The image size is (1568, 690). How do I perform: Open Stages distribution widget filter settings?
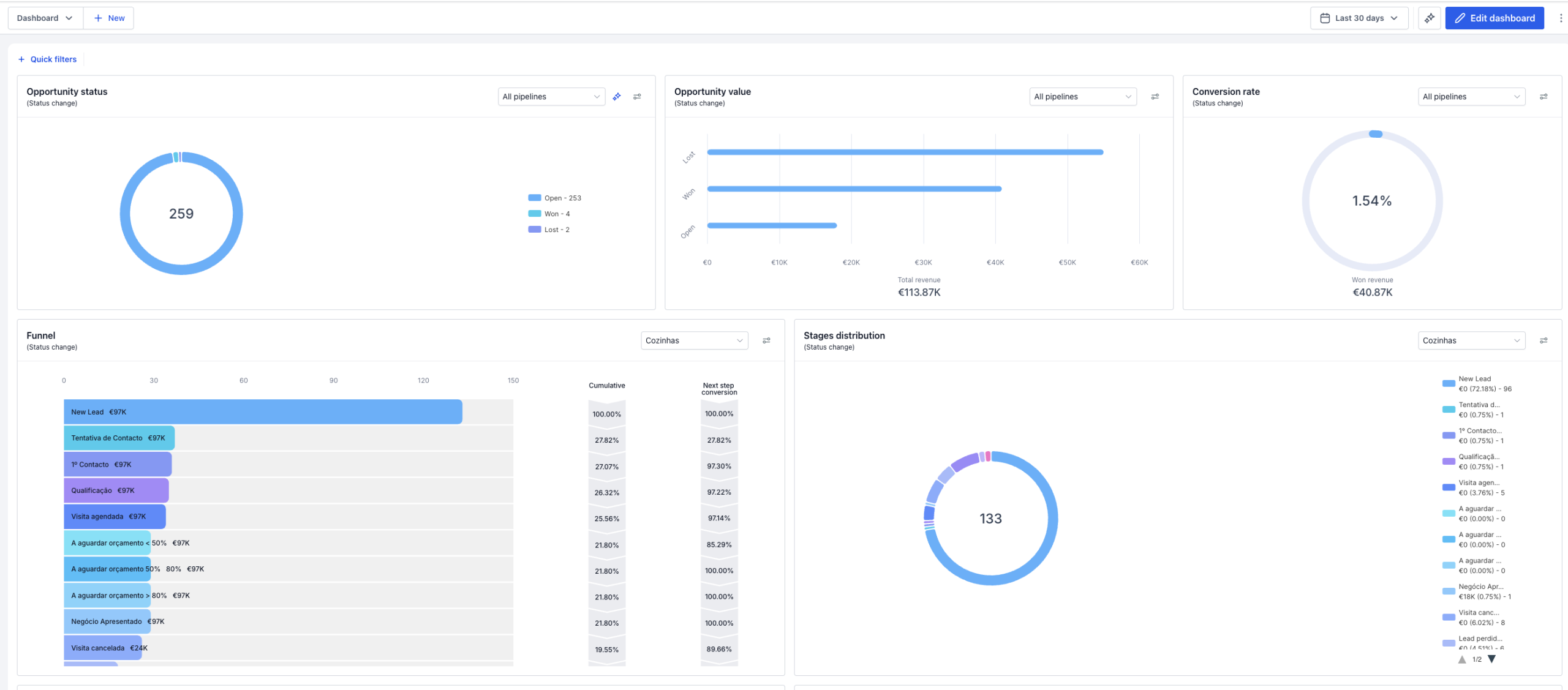click(x=1543, y=340)
